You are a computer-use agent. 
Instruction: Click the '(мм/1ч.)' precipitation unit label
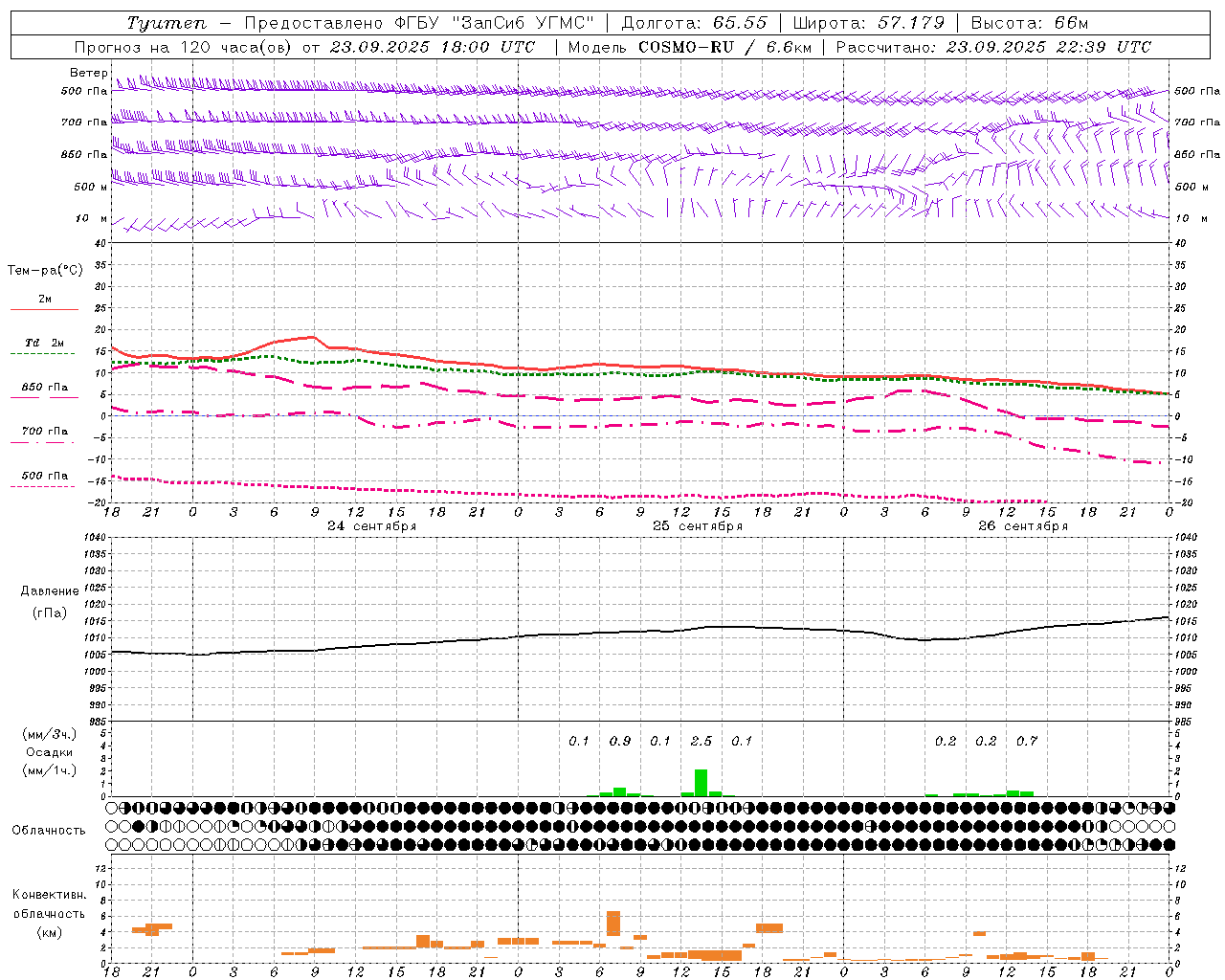pos(49,770)
